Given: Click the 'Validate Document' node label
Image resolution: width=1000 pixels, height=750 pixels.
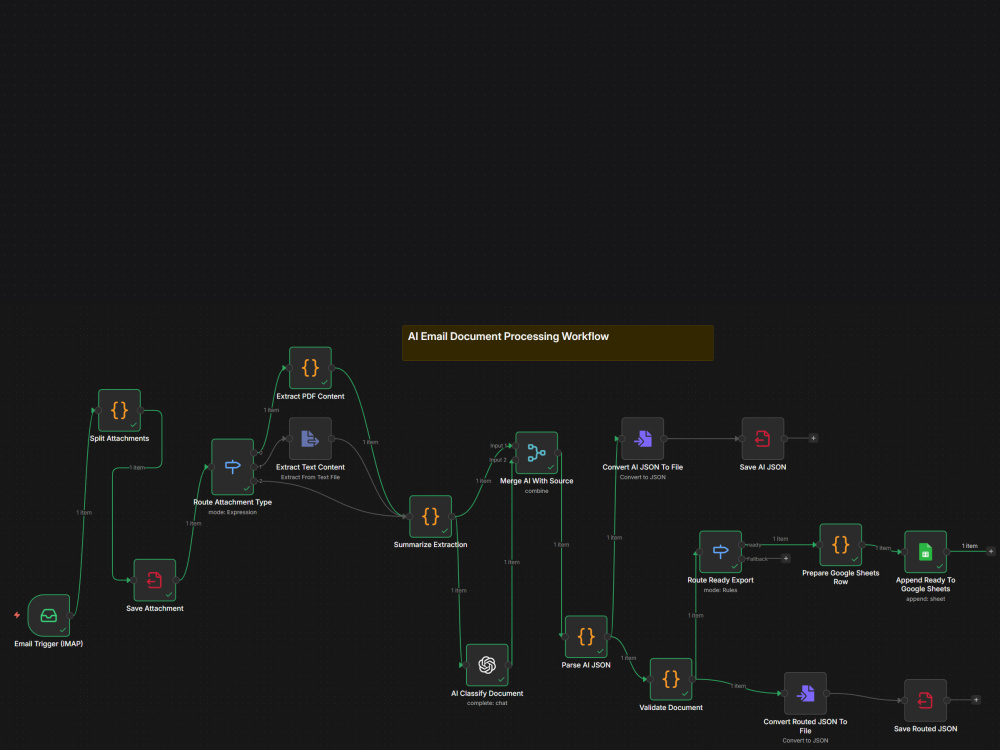Looking at the screenshot, I should click(671, 707).
